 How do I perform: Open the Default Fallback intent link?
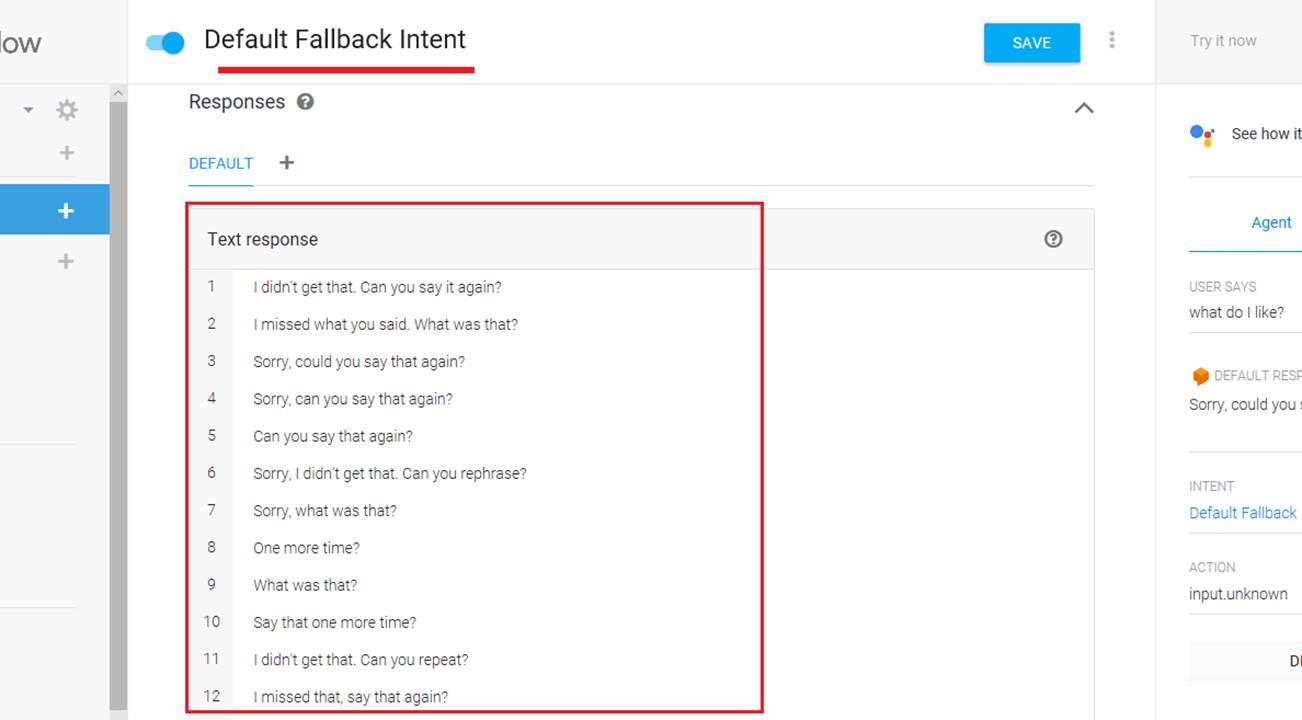coord(1243,513)
